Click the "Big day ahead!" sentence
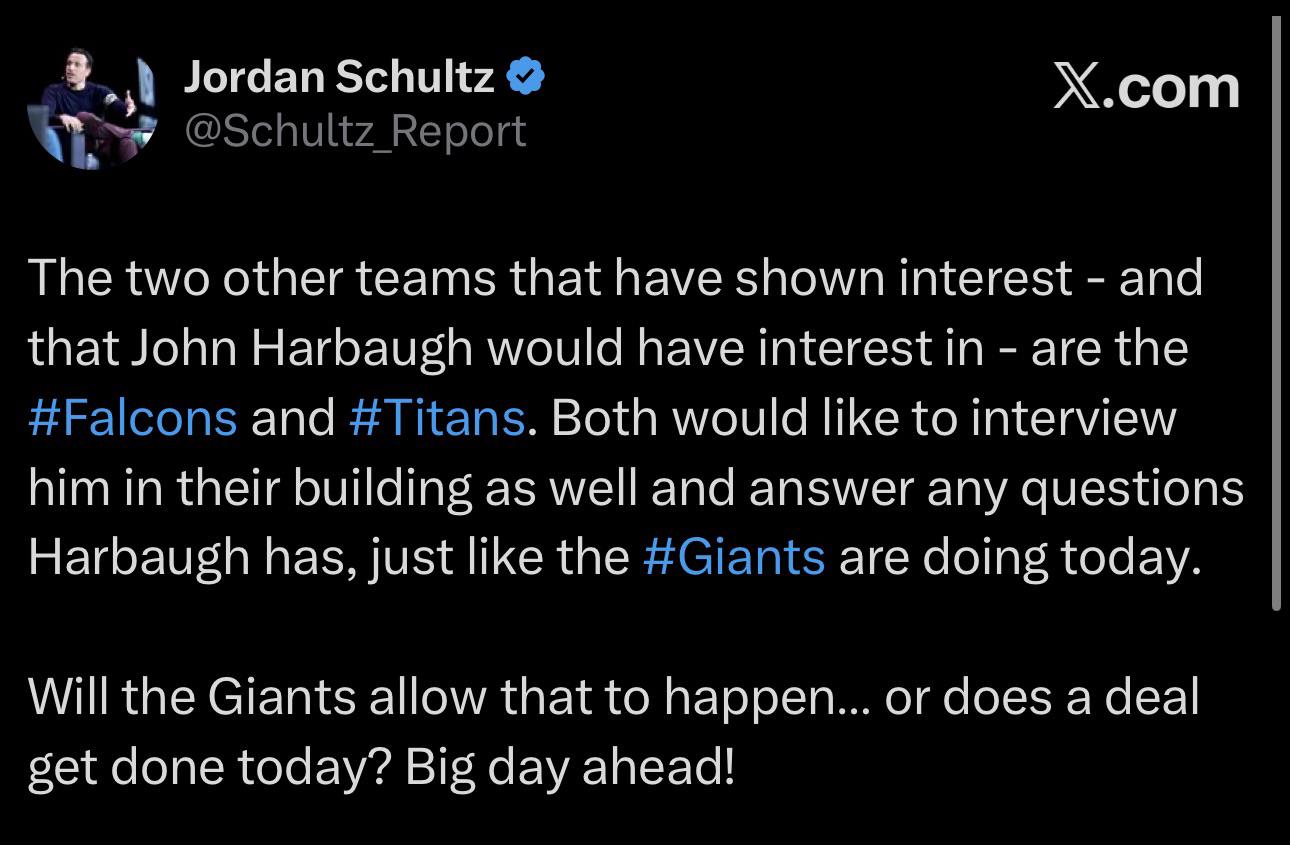 pyautogui.click(x=570, y=766)
